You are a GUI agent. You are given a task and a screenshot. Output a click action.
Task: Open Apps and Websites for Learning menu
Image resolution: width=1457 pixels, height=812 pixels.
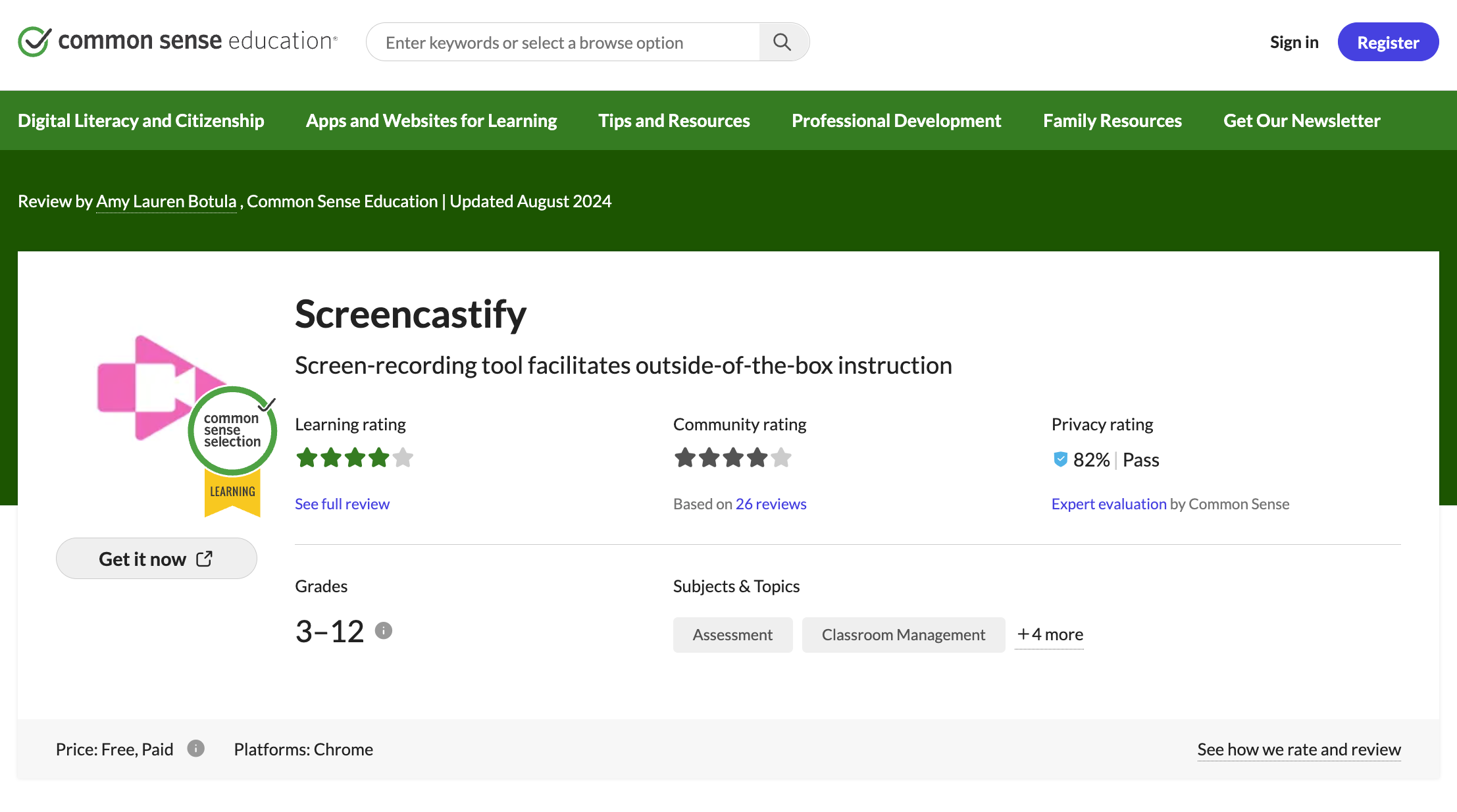(x=431, y=120)
